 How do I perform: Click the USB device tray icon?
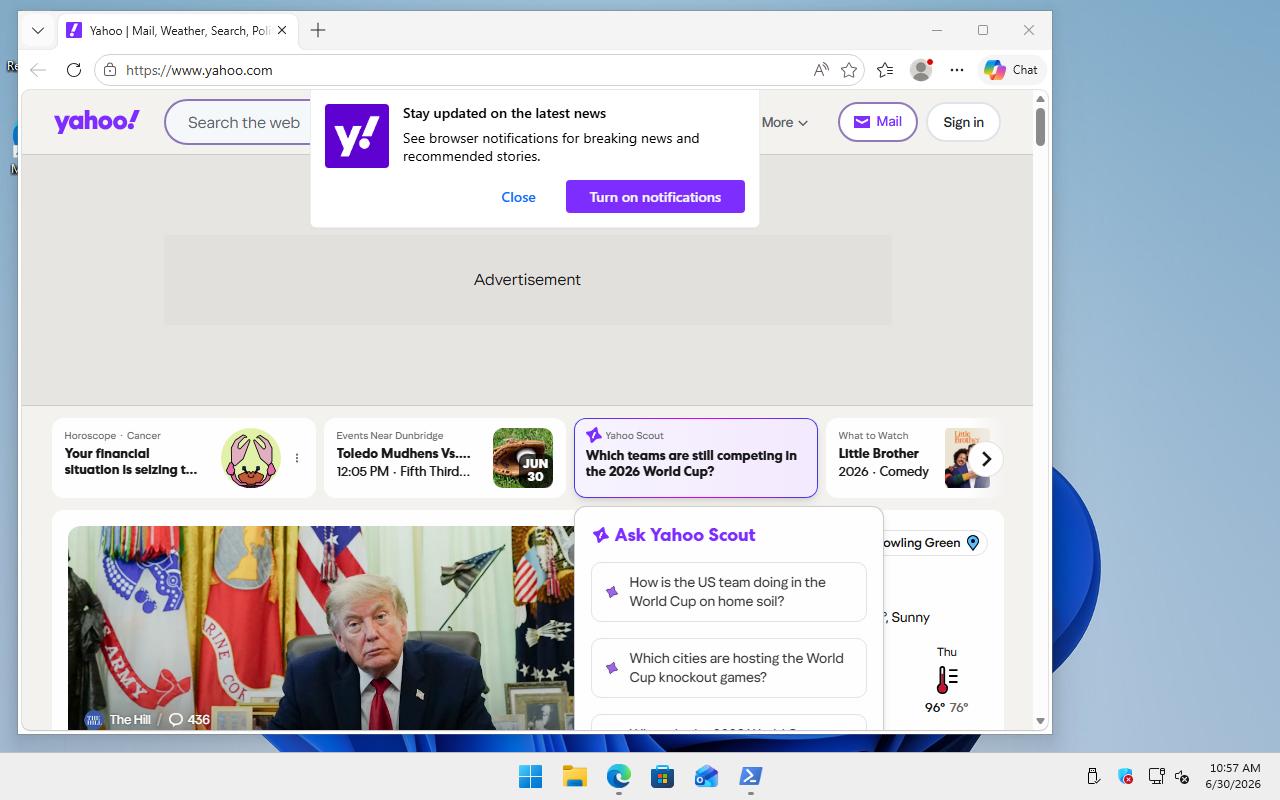coord(1093,776)
